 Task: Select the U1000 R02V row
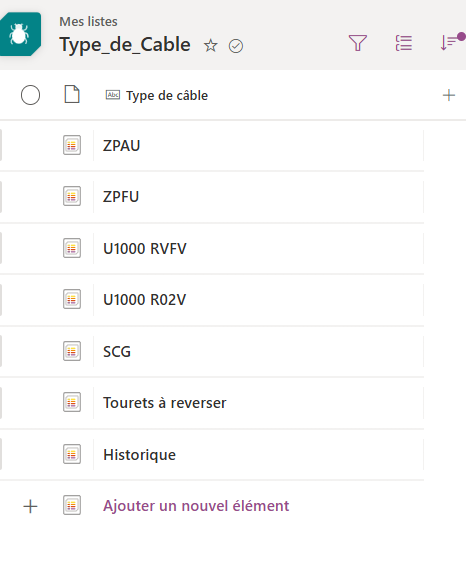point(212,300)
